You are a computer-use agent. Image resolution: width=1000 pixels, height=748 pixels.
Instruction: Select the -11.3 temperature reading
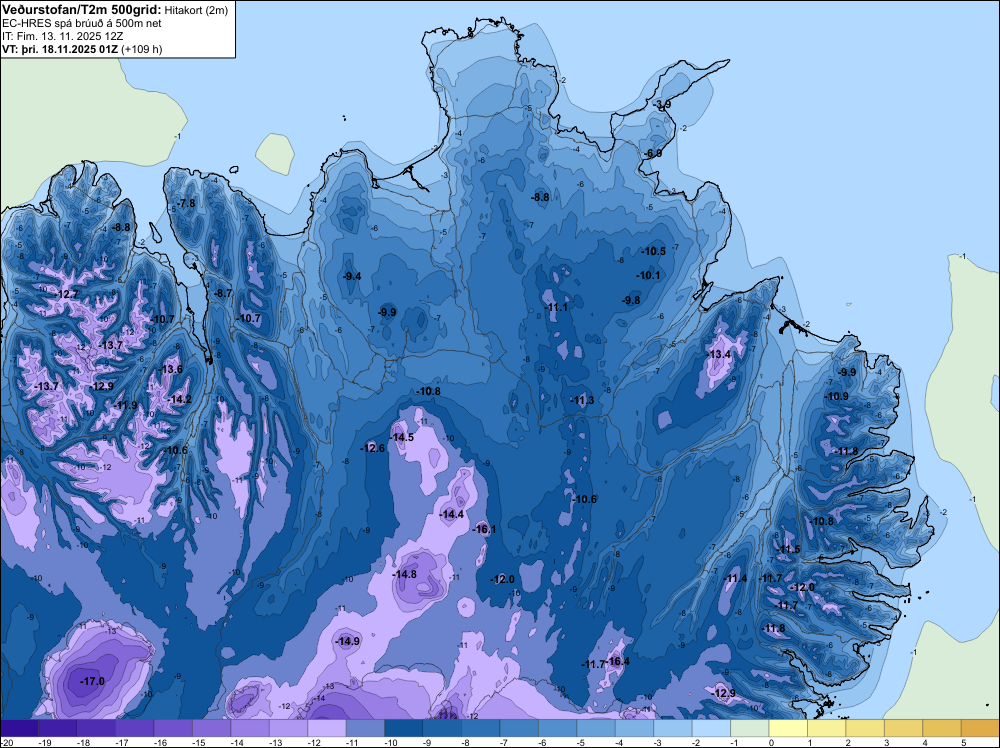(582, 400)
